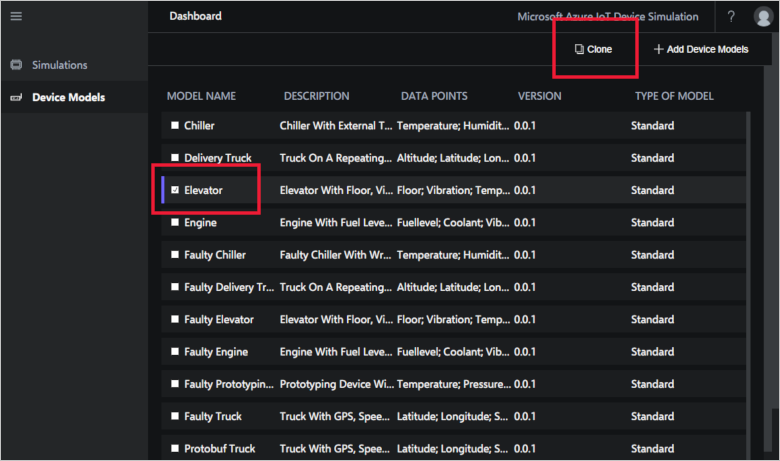
Task: Uncheck the Elevator model checkbox
Action: pyautogui.click(x=175, y=190)
